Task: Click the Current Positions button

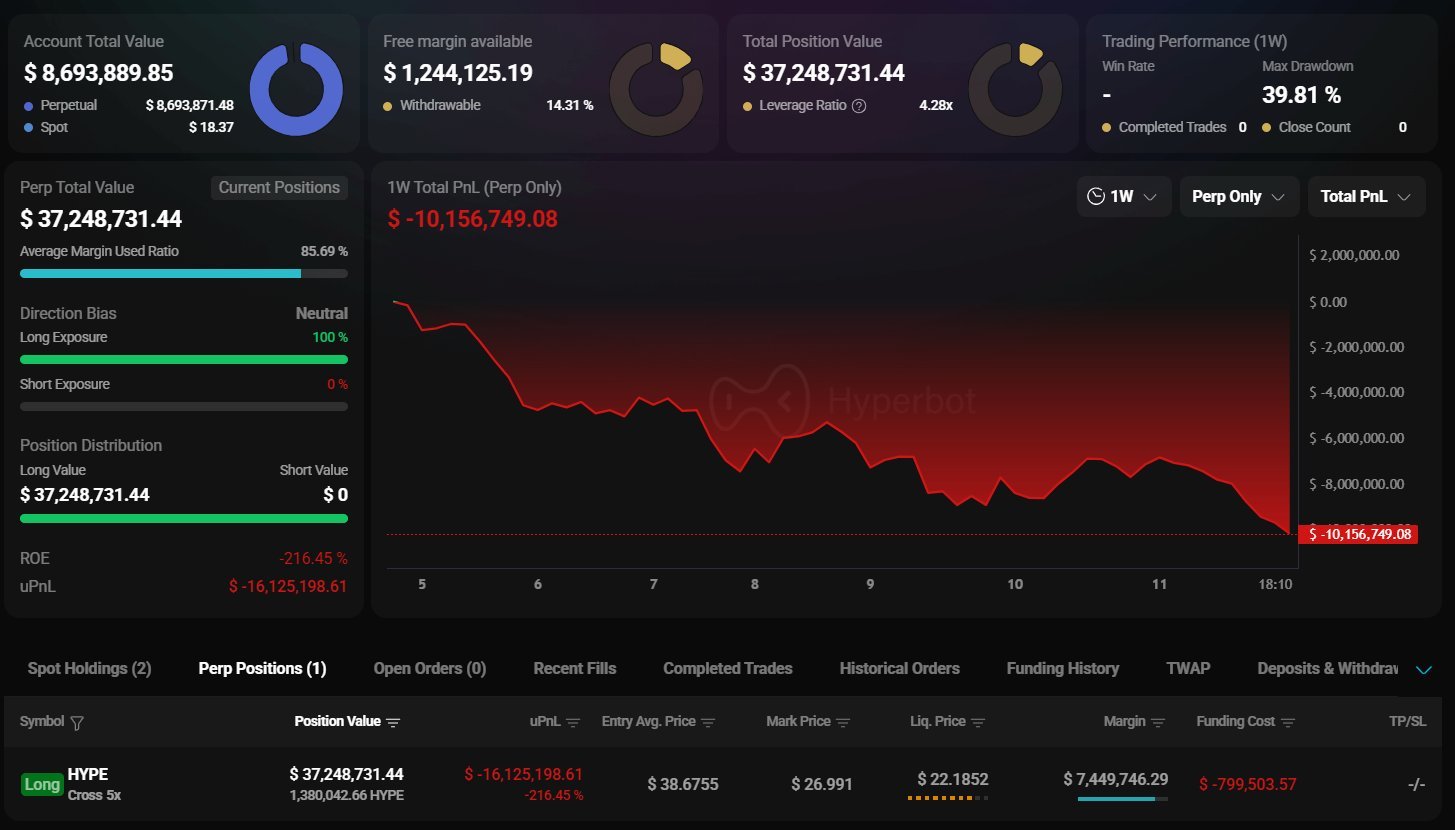Action: coord(279,188)
